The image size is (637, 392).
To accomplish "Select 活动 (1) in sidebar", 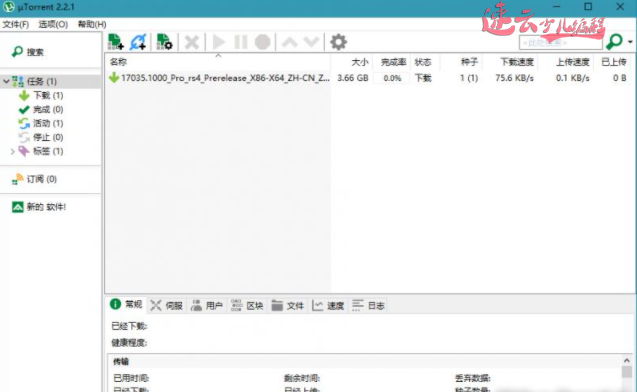I will [48, 123].
